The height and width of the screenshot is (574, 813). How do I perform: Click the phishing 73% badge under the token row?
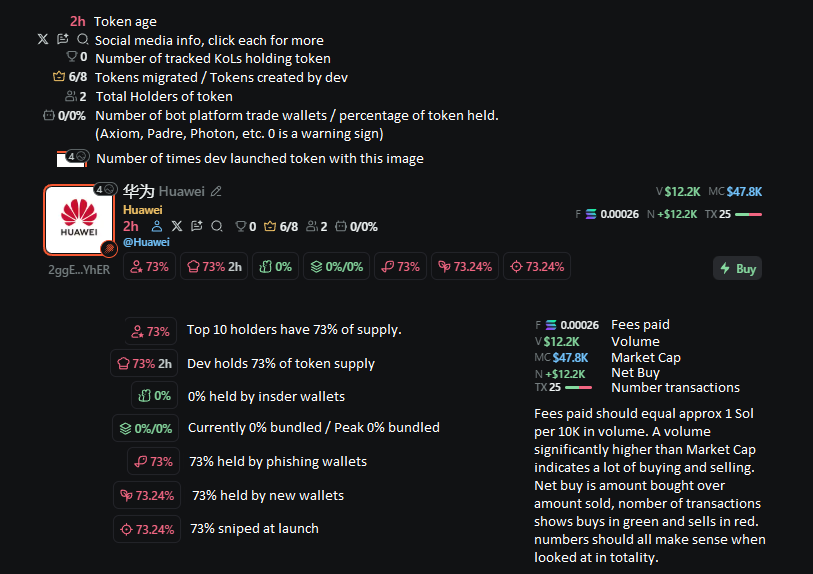coord(400,267)
